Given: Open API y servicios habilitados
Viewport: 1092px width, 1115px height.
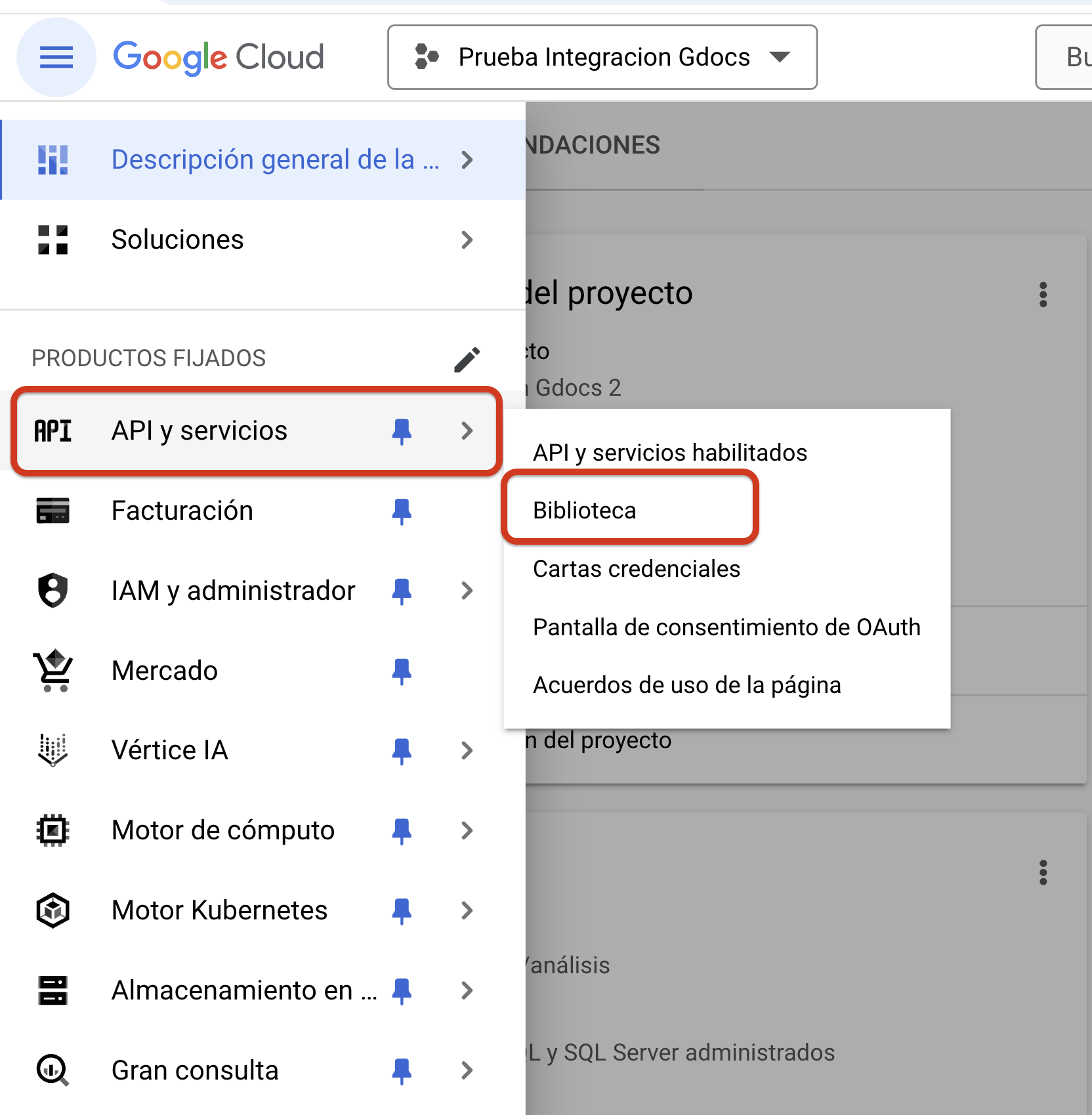Looking at the screenshot, I should pos(669,453).
